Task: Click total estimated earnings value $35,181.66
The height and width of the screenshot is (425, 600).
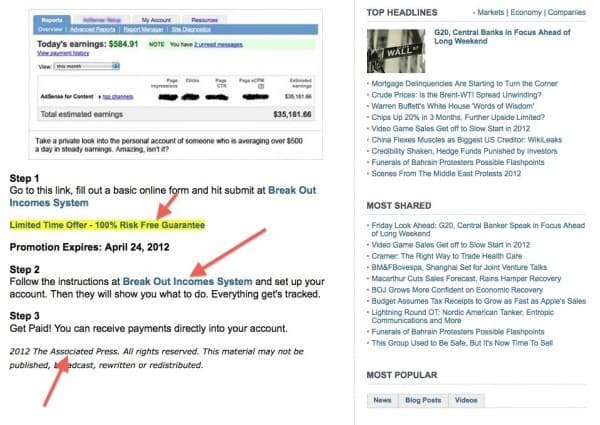Action: point(292,114)
